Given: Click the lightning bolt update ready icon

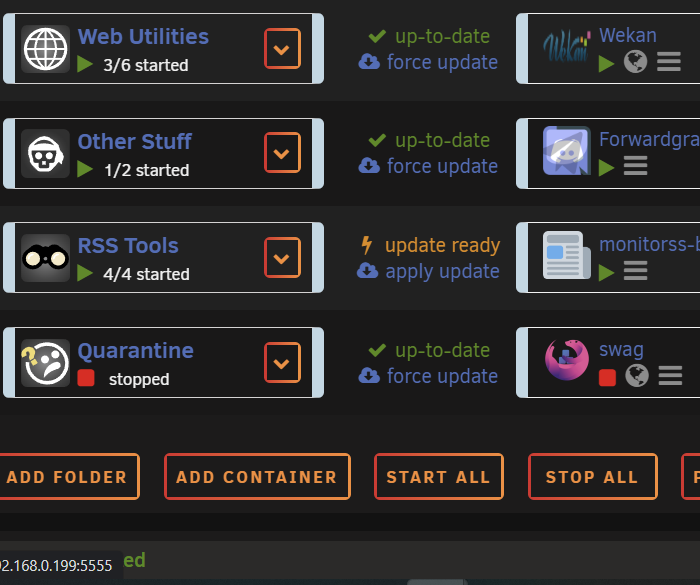Looking at the screenshot, I should (x=367, y=245).
